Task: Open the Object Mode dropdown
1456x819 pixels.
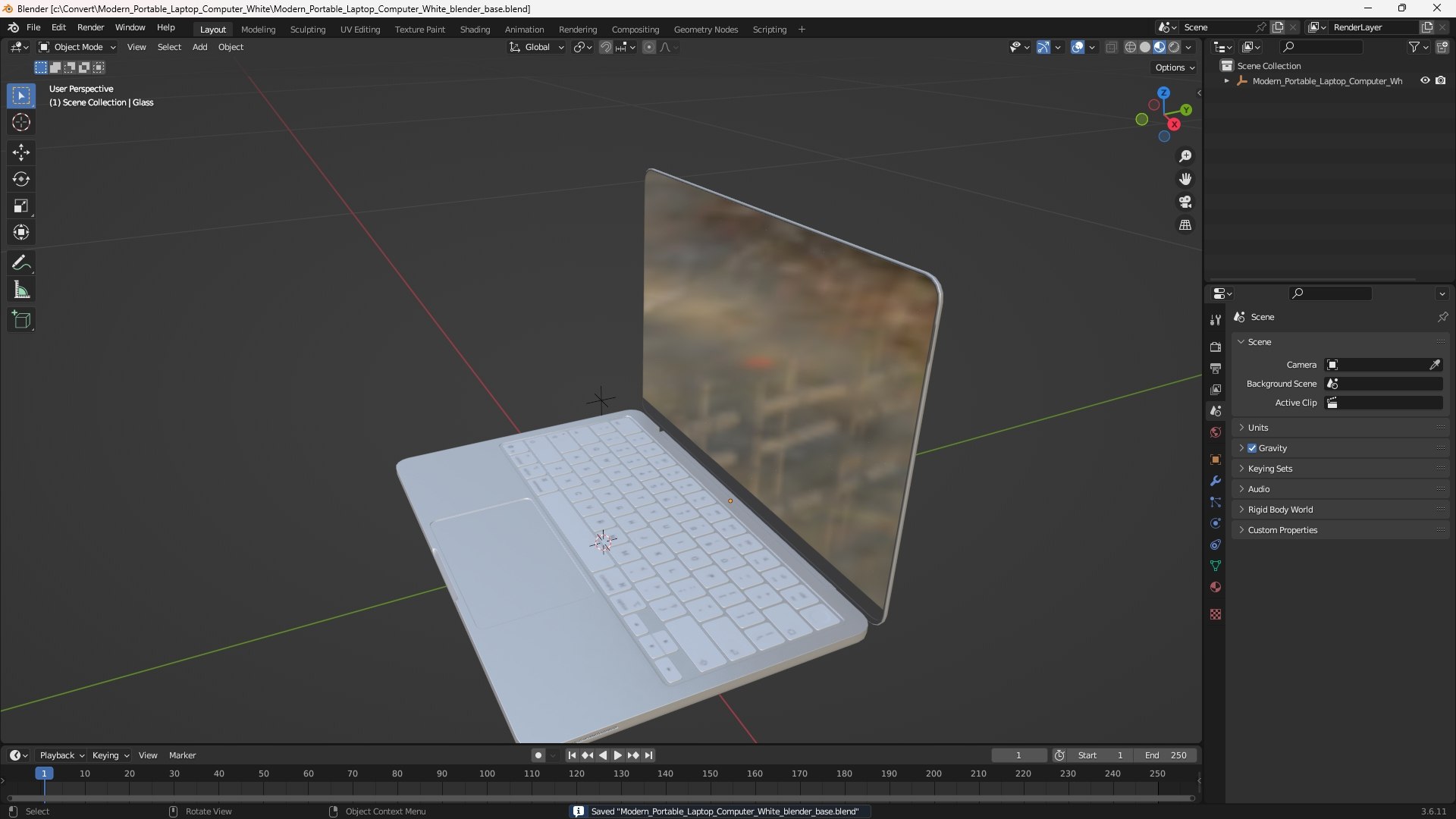Action: (77, 47)
